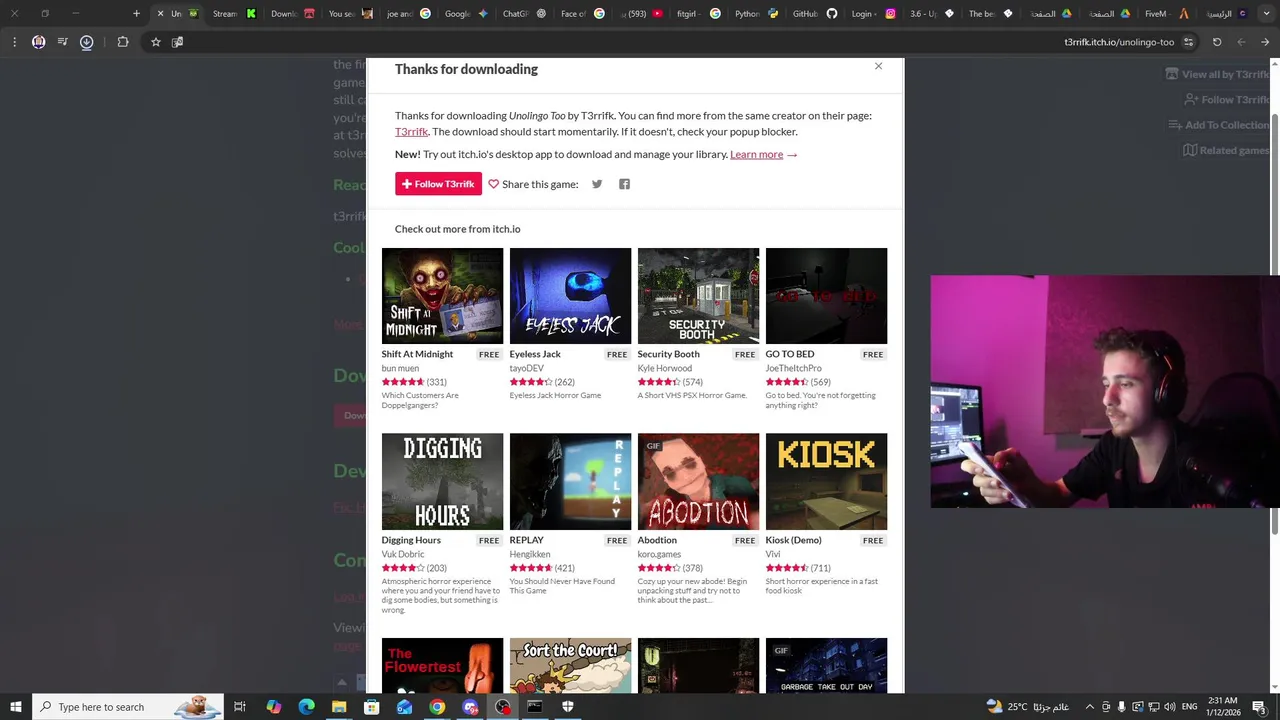Click the Shift At Midnight title link
Viewport: 1280px width, 720px height.
pos(417,354)
